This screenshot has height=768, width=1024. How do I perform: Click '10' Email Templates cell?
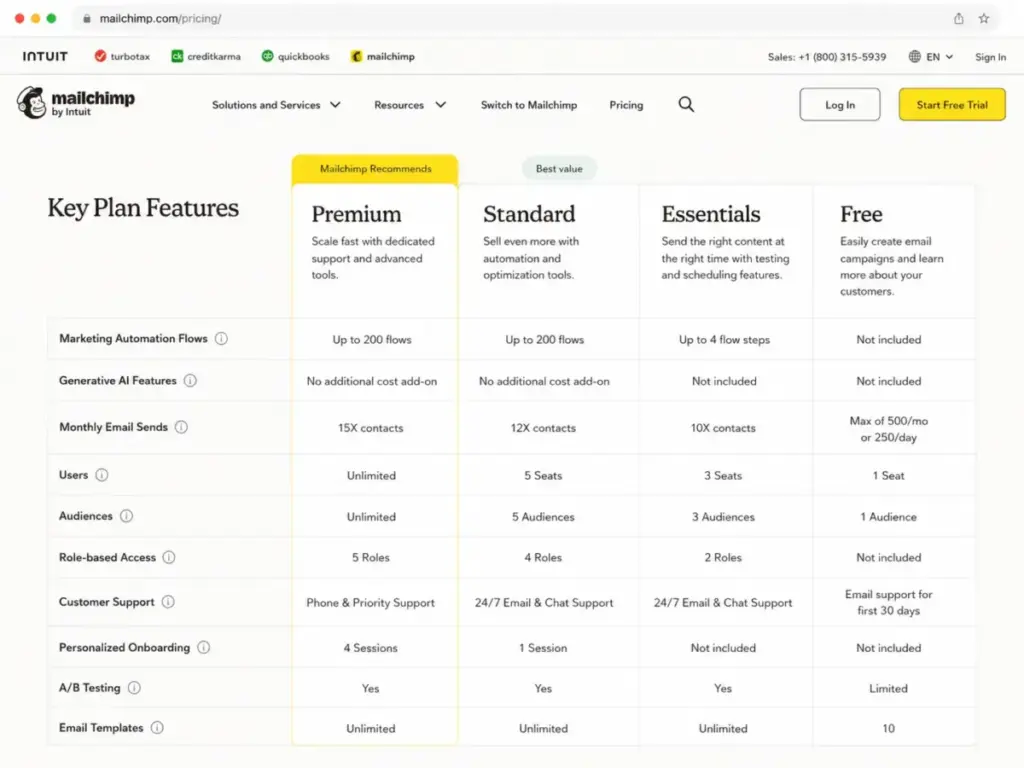click(x=888, y=728)
